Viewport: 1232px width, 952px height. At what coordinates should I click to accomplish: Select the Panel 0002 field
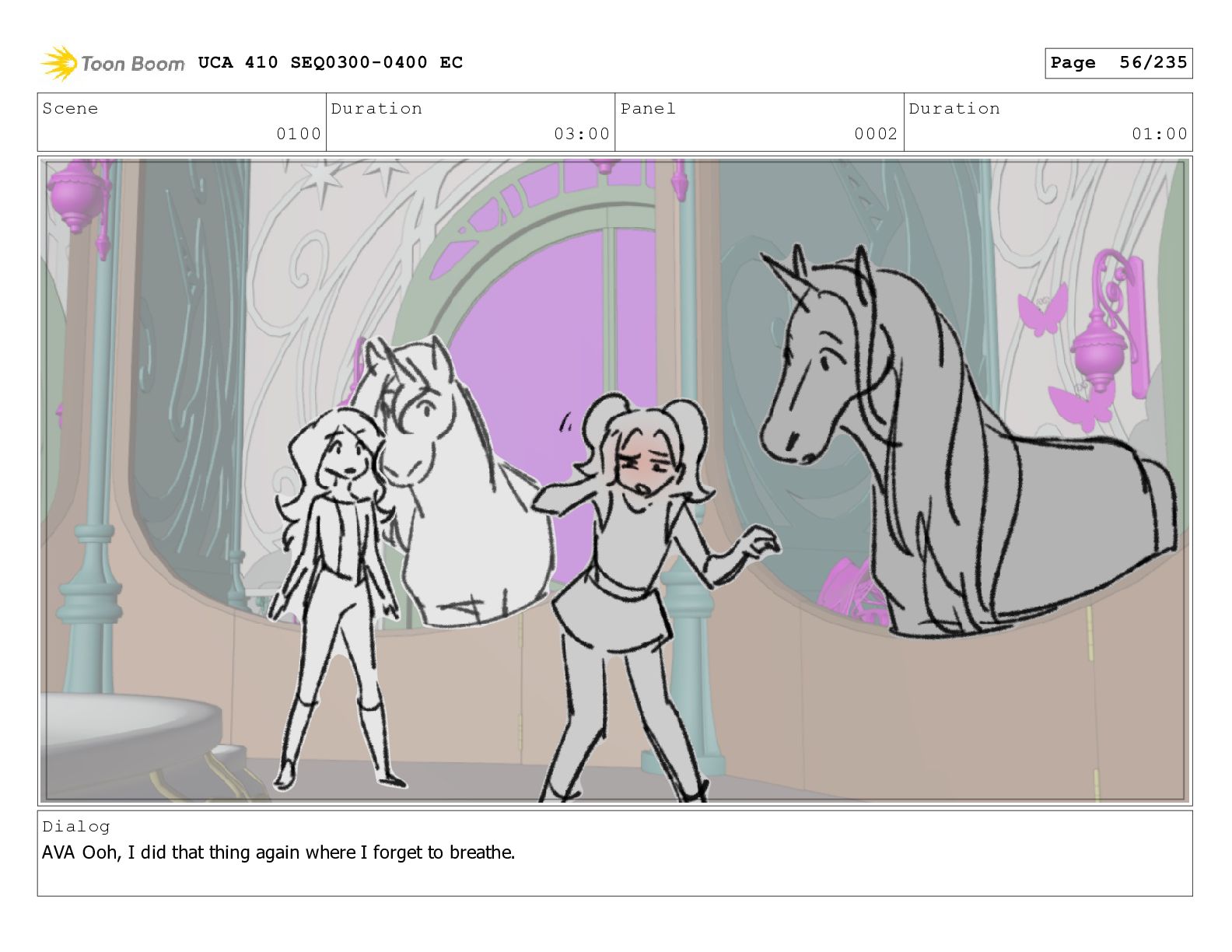pyautogui.click(x=759, y=122)
